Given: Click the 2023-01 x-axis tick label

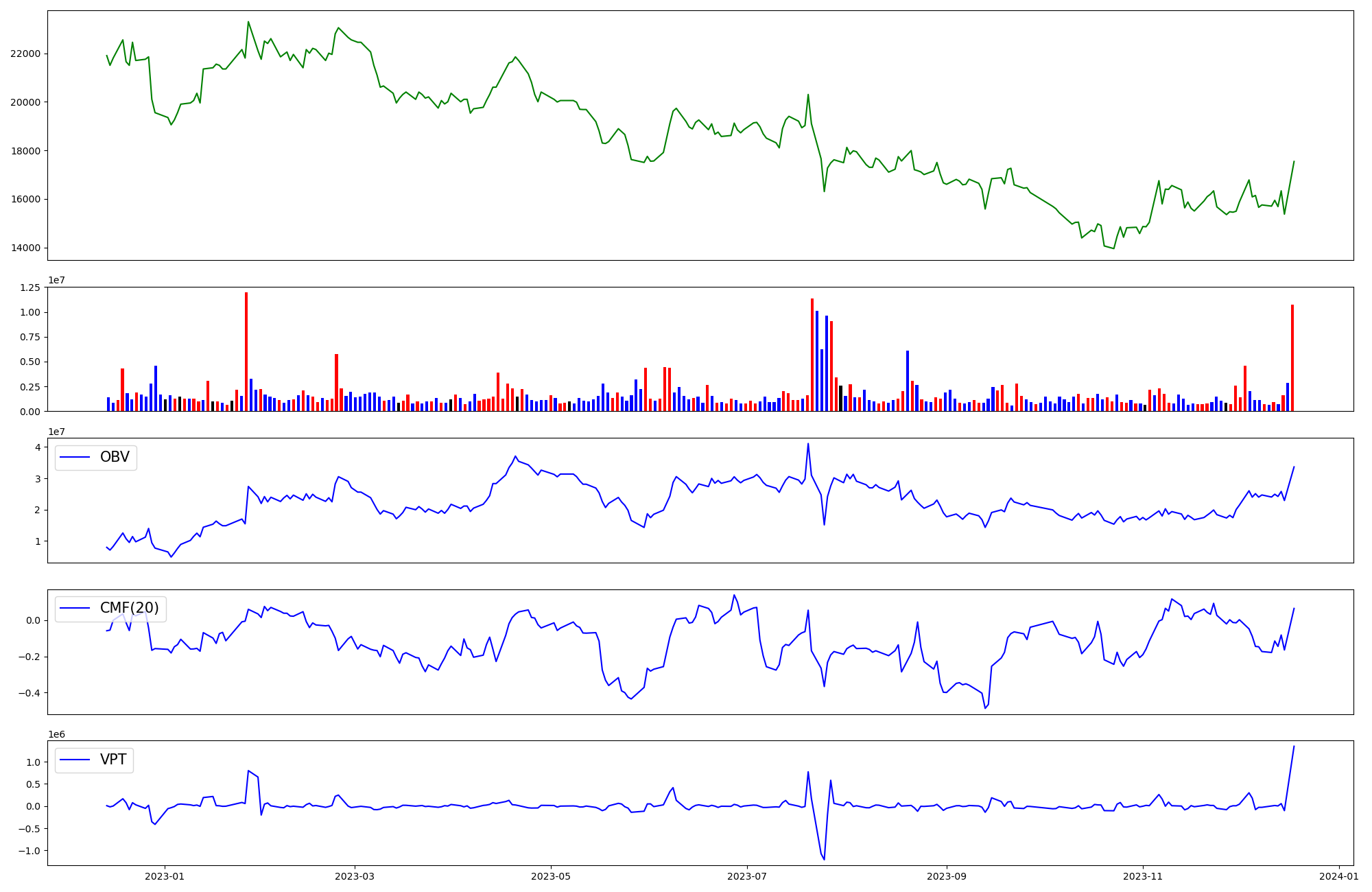Looking at the screenshot, I should click(x=165, y=876).
